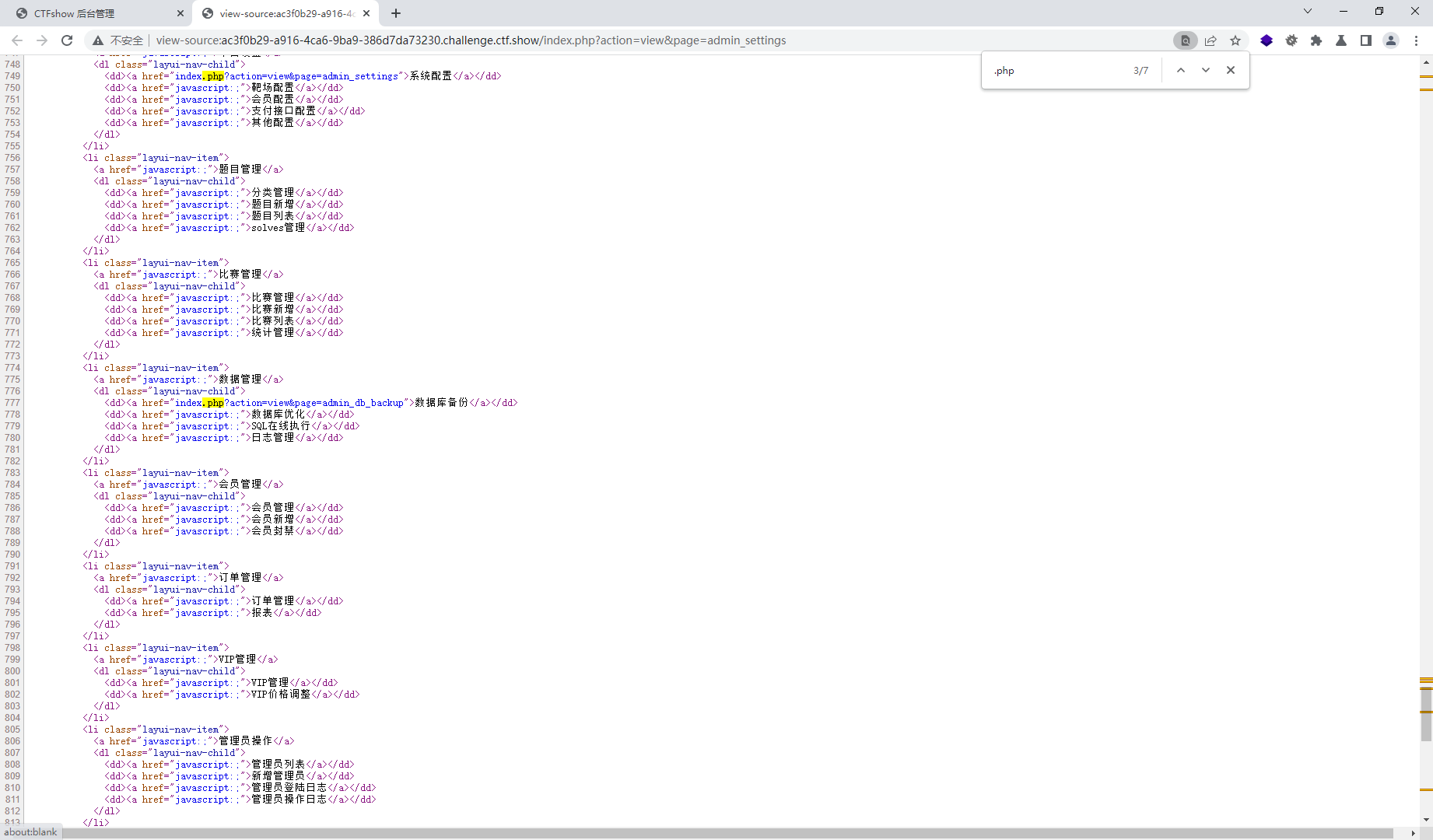
Task: Open the purple Wappalyzer extension icon
Action: (x=1267, y=40)
